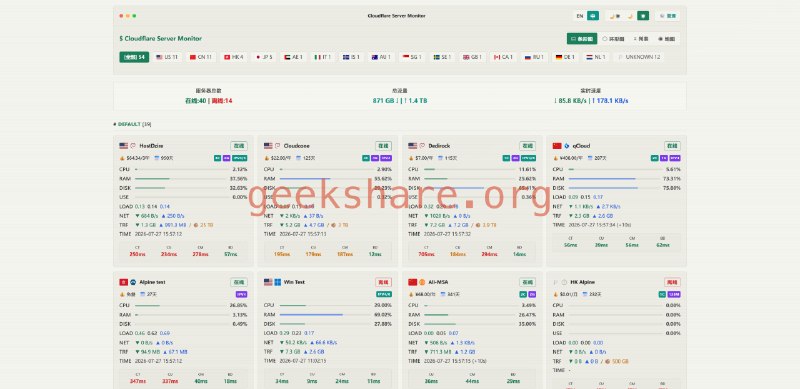
Task: Click the Windows logo beside Win Test
Action: tap(278, 282)
